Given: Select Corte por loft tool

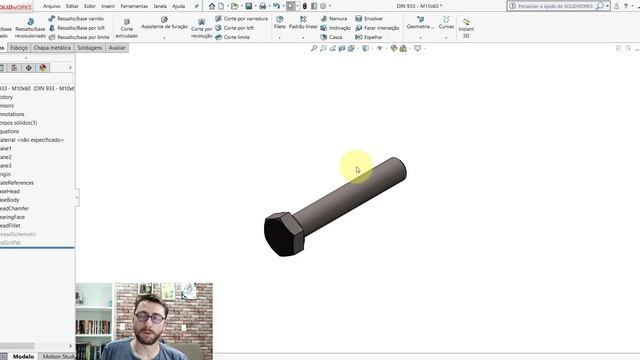Looking at the screenshot, I should [x=235, y=28].
